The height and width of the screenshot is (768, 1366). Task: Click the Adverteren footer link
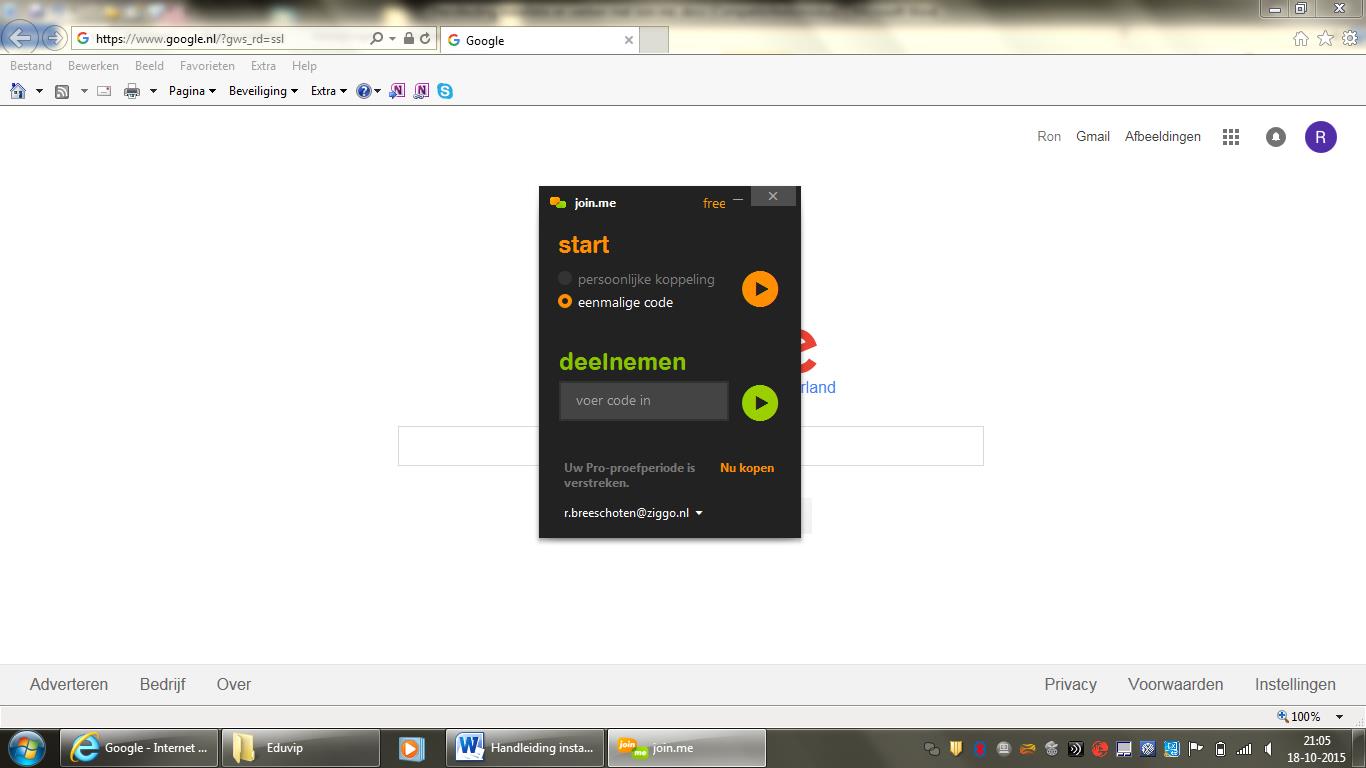click(69, 685)
